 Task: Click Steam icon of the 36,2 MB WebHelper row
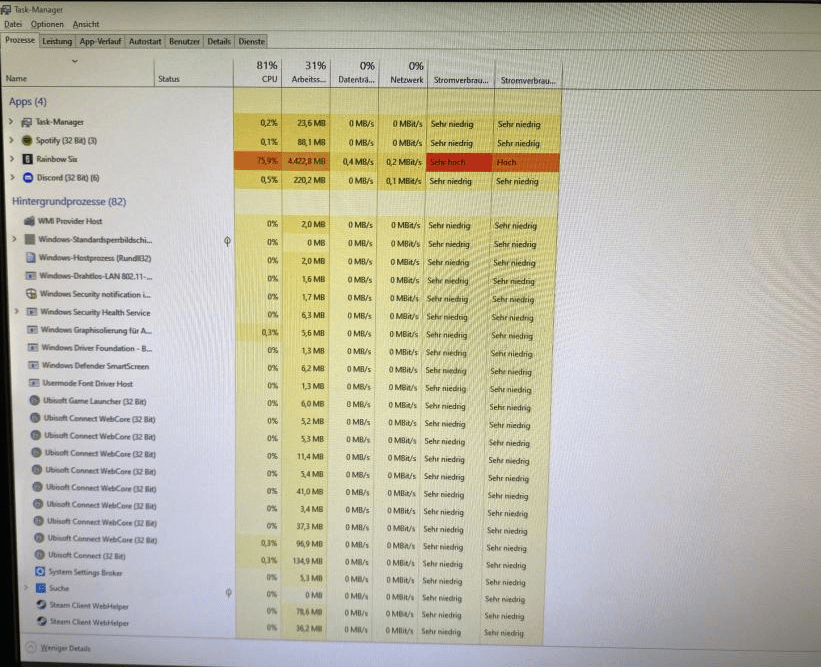pyautogui.click(x=42, y=621)
